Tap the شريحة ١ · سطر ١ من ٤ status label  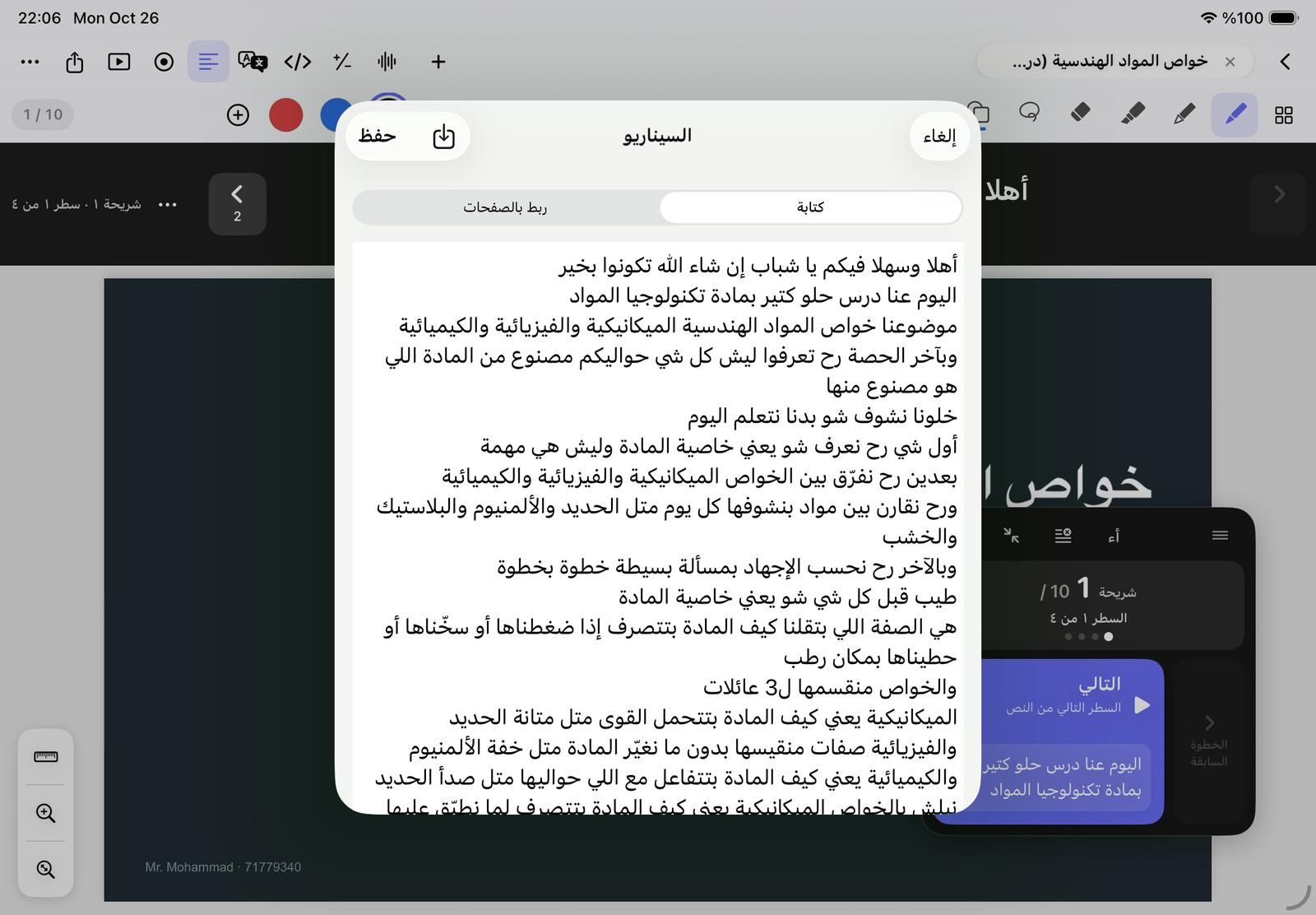tap(76, 204)
